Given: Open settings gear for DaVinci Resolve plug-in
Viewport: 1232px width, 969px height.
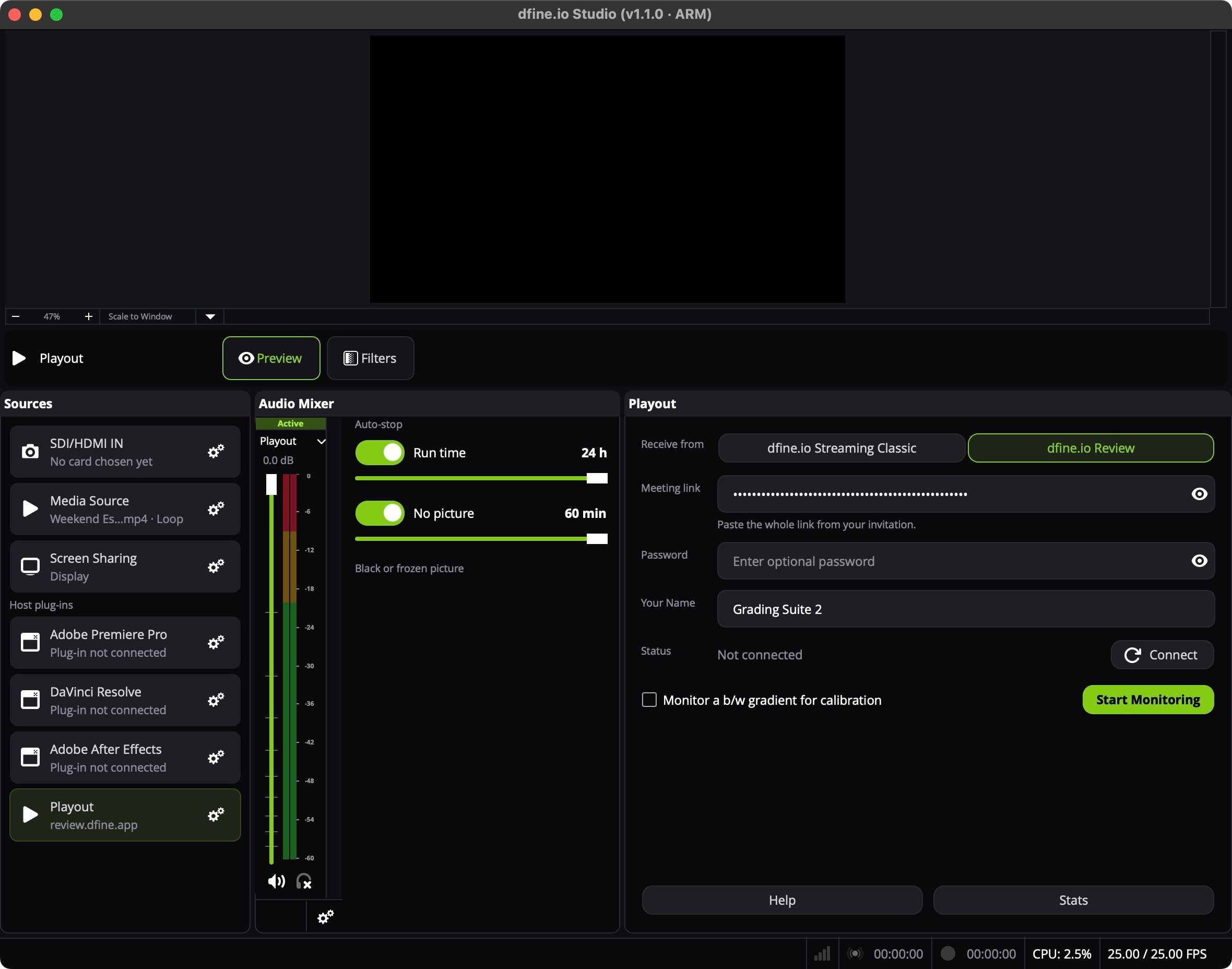Looking at the screenshot, I should pyautogui.click(x=216, y=700).
